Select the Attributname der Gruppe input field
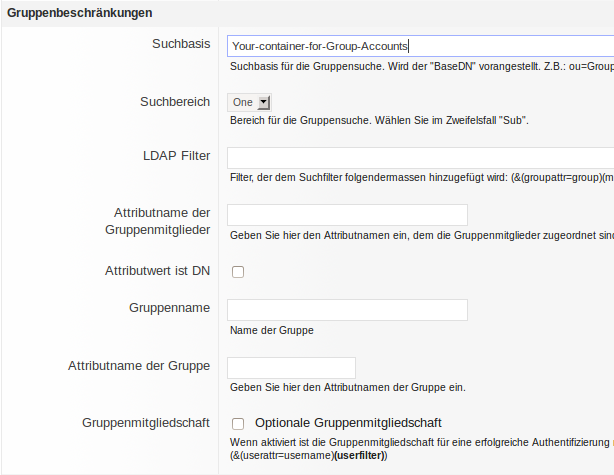614x475 pixels. coord(292,367)
